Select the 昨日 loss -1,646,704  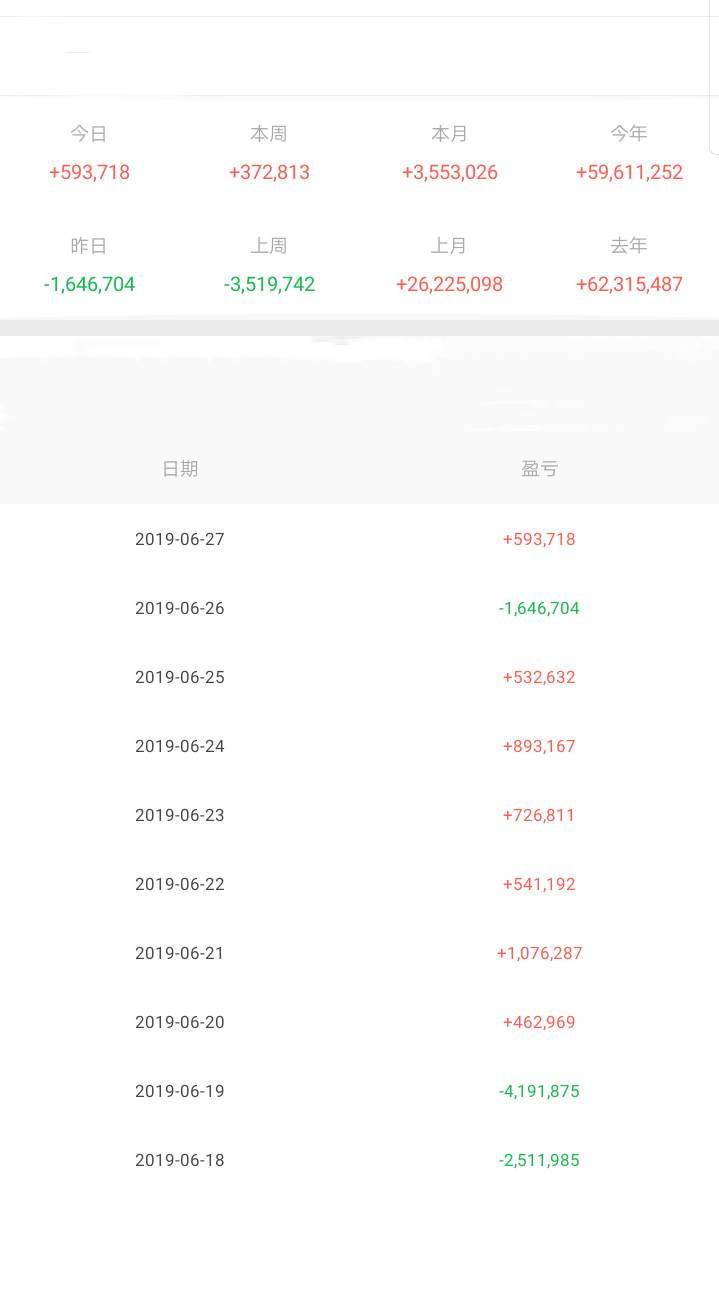click(89, 284)
